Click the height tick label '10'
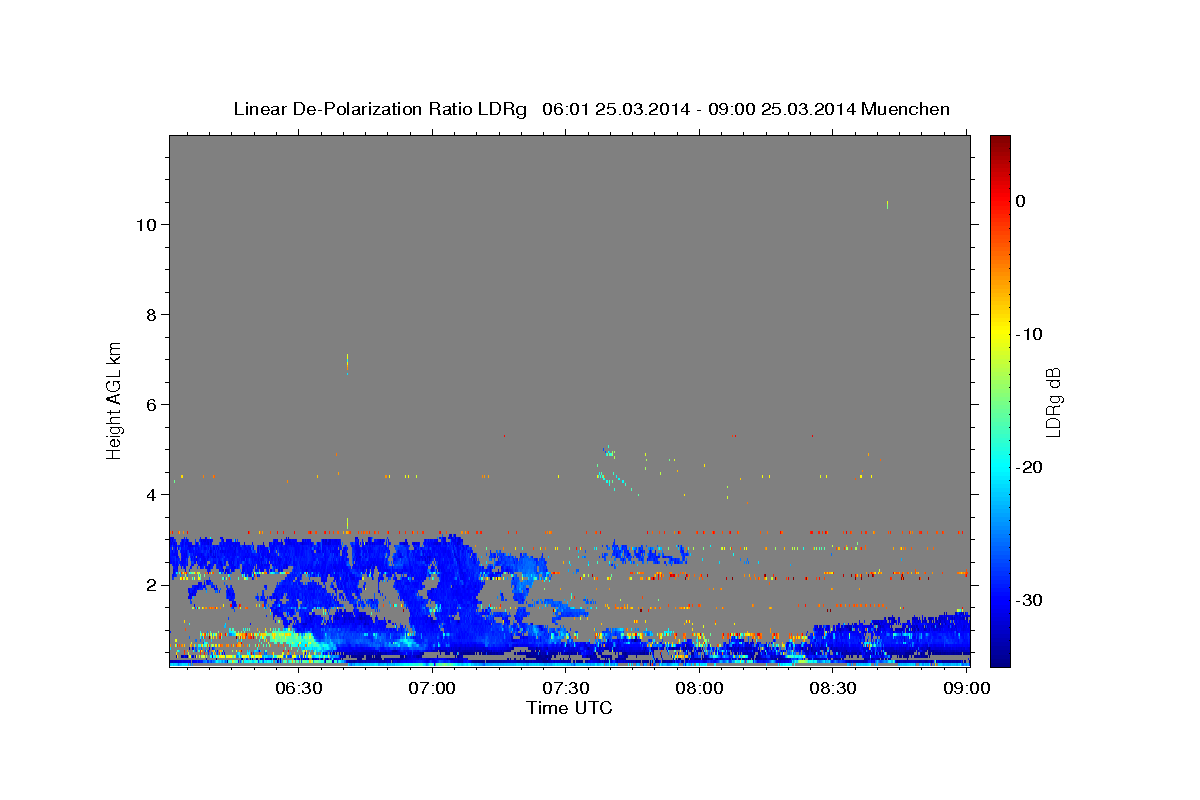The image size is (1200, 800). [x=145, y=225]
